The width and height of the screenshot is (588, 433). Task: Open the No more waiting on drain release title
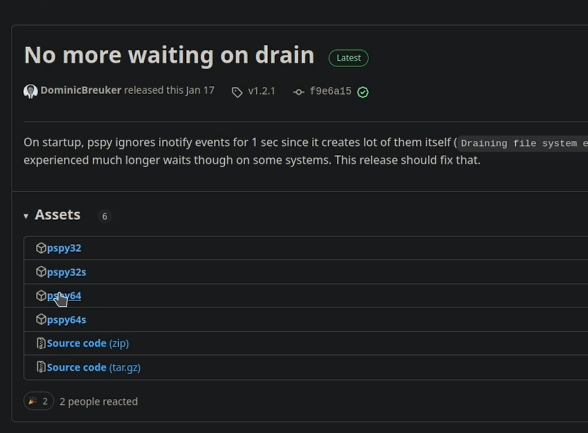click(169, 55)
